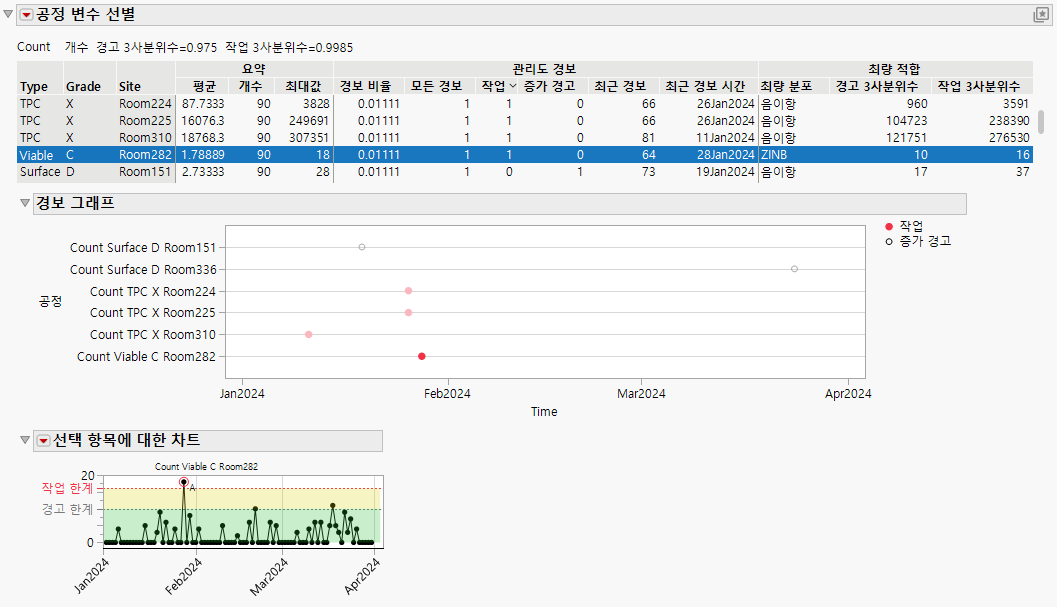Click the 16076.3 mean value cell

click(203, 121)
